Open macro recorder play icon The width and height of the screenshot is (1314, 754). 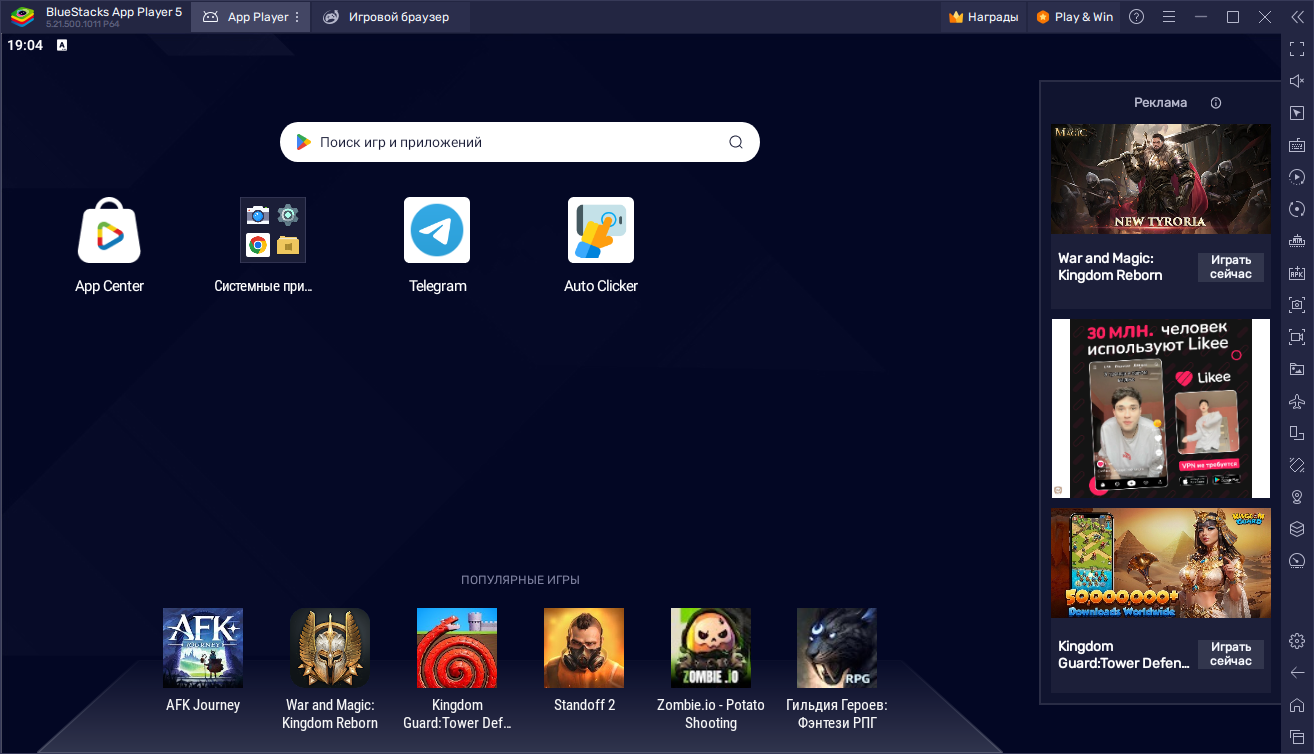click(1297, 177)
